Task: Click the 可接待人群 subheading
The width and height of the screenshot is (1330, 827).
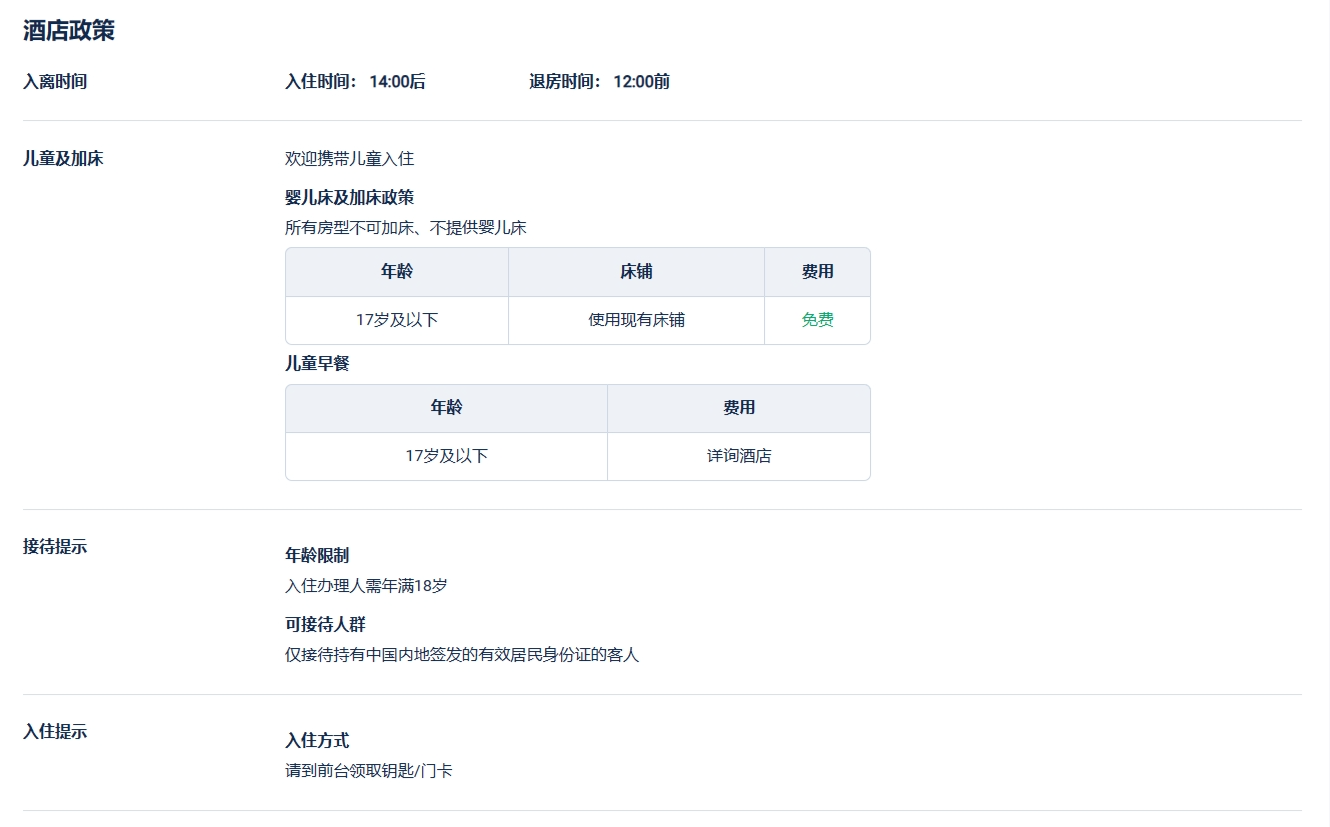Action: (x=325, y=624)
